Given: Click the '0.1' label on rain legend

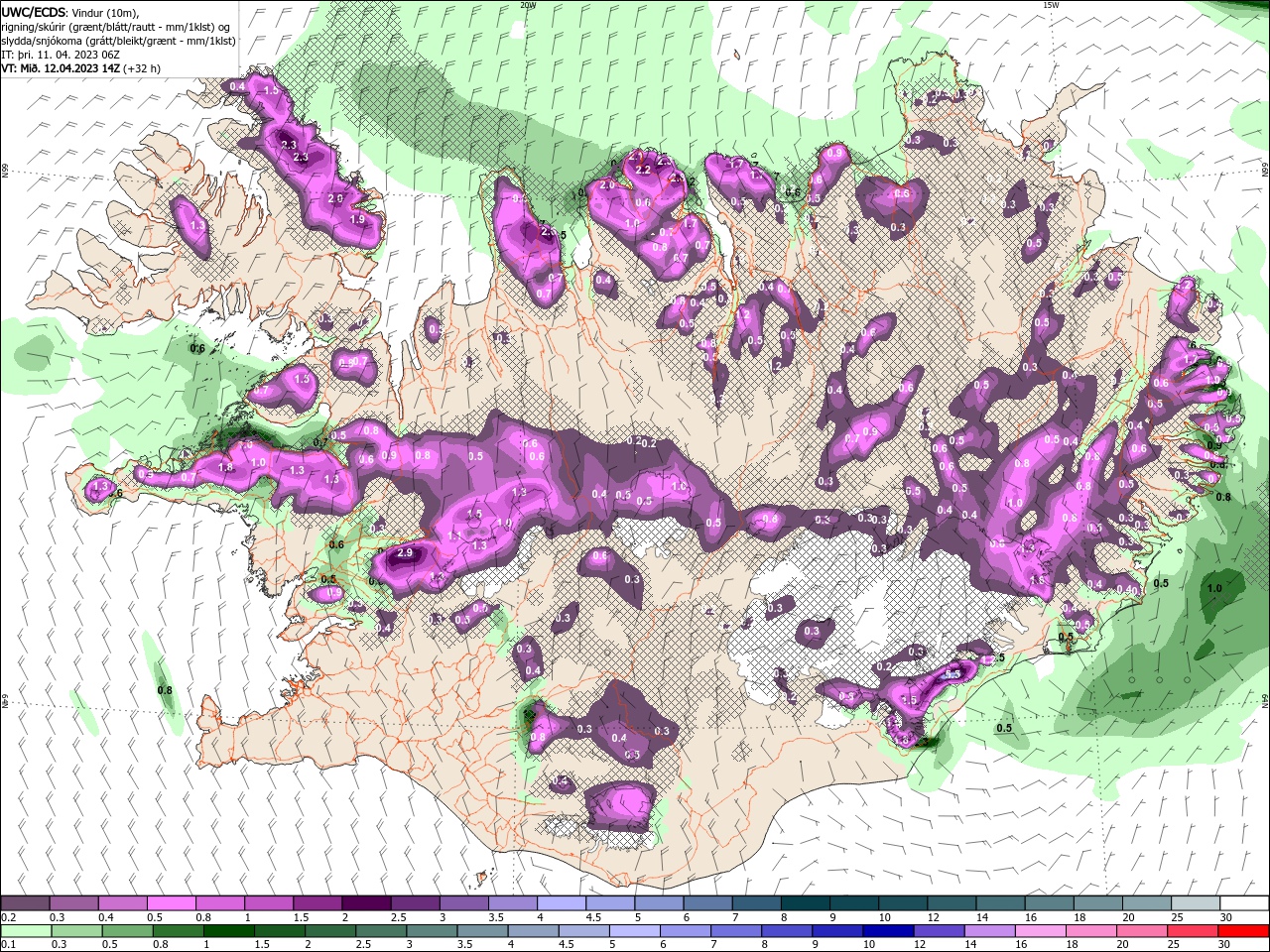Looking at the screenshot, I should click(8, 945).
